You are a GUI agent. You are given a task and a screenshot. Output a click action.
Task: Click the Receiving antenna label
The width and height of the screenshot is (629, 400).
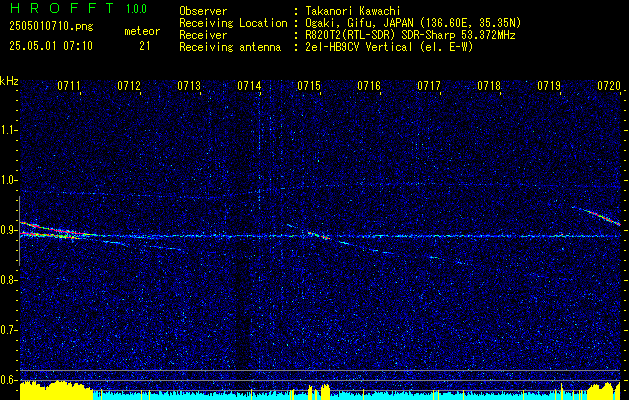[230, 47]
